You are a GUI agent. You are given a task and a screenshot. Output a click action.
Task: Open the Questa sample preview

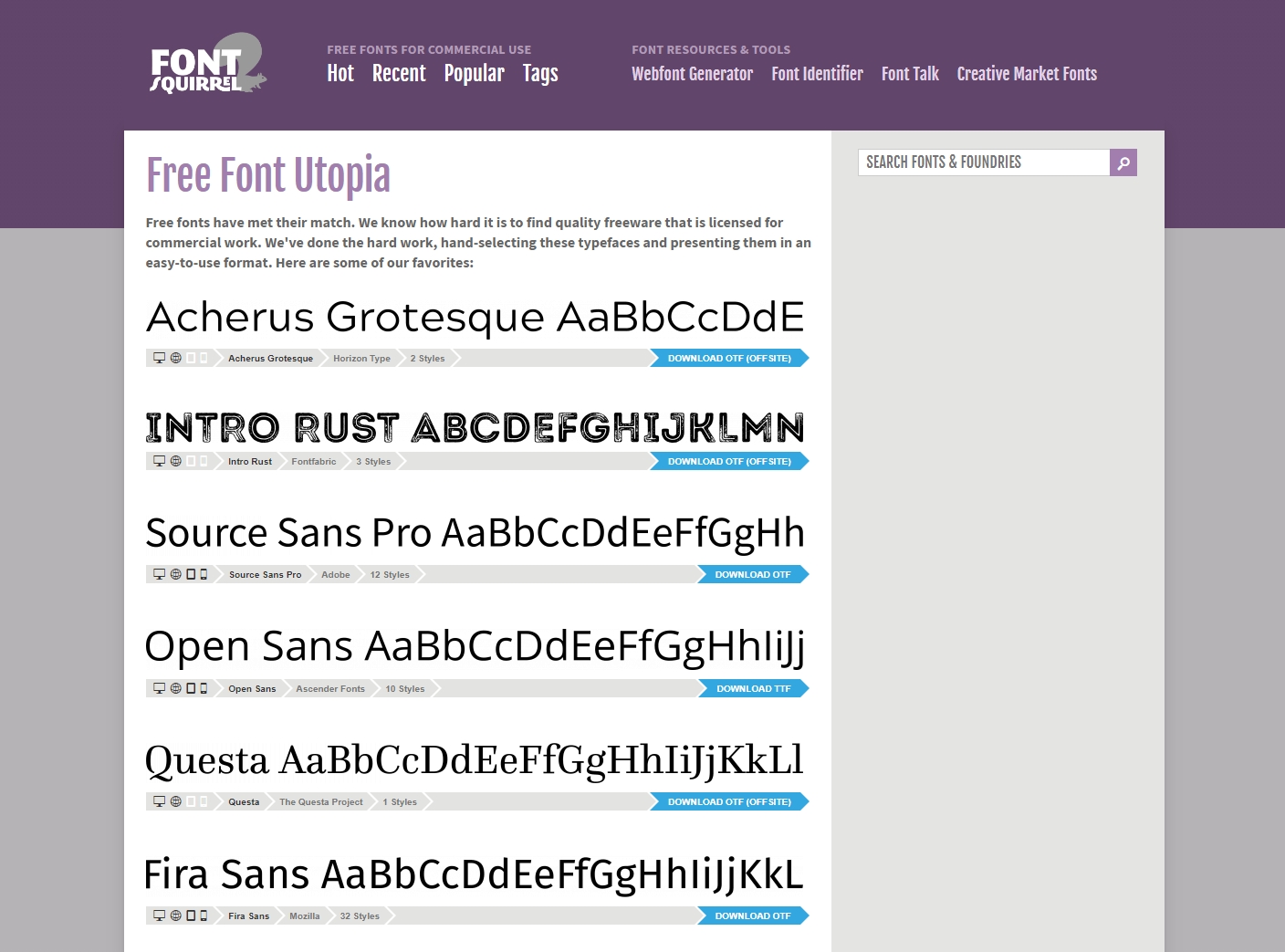(475, 761)
